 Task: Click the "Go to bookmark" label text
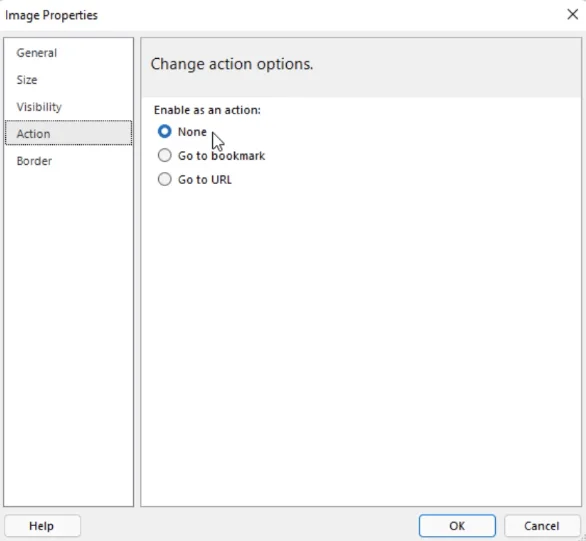221,156
